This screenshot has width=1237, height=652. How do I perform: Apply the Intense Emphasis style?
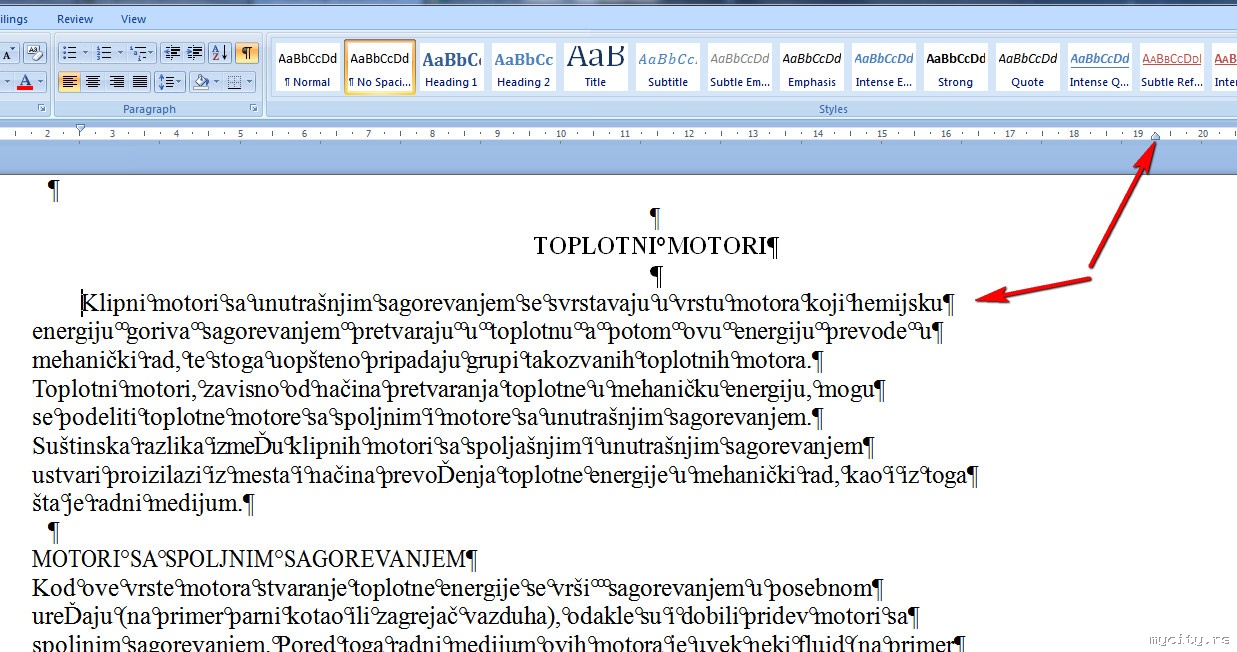coord(884,68)
